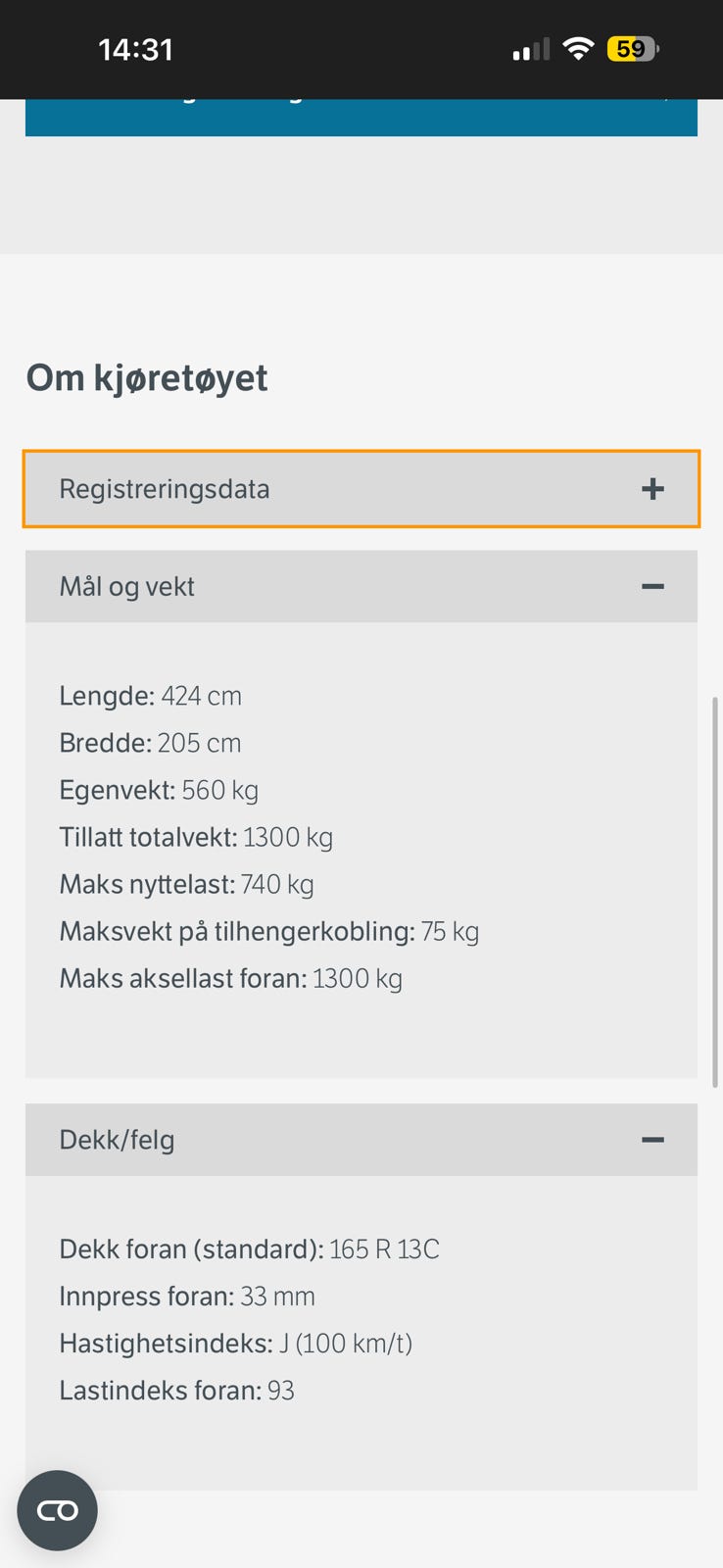This screenshot has width=723, height=1568.
Task: Select the Hastighetsindeks J (100 km/t) row
Action: pyautogui.click(x=235, y=1344)
